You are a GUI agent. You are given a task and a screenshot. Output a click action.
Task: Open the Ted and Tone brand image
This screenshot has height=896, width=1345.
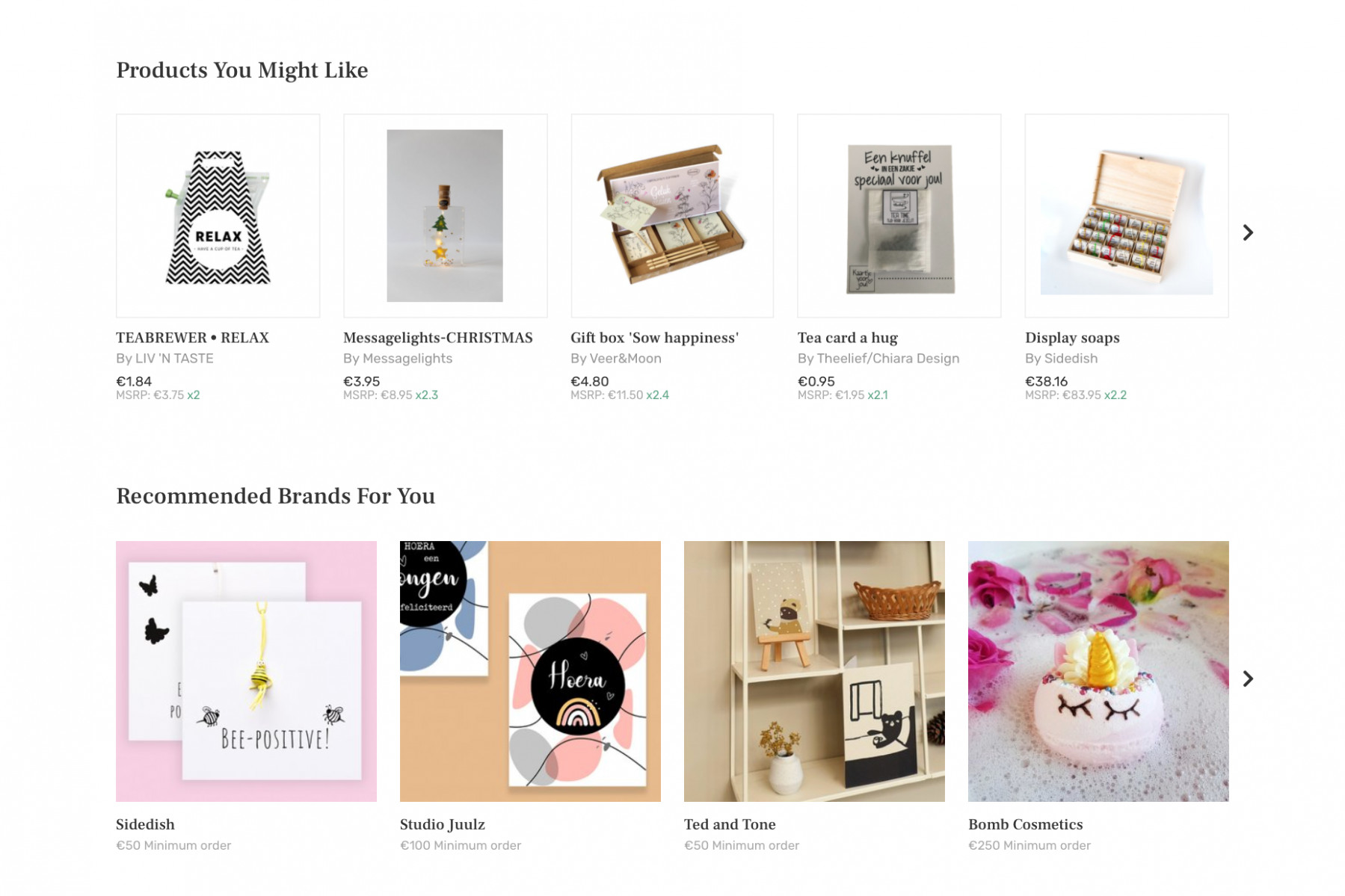(814, 671)
